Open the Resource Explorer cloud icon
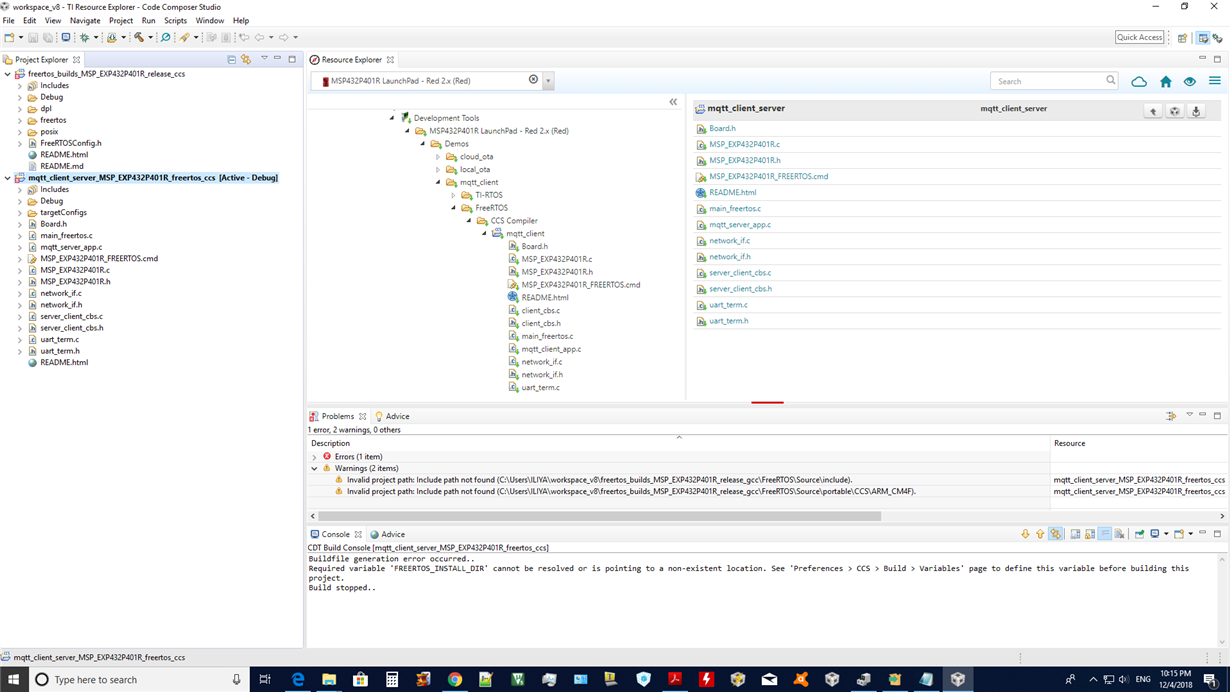Viewport: 1230px width, 692px height. 1139,81
